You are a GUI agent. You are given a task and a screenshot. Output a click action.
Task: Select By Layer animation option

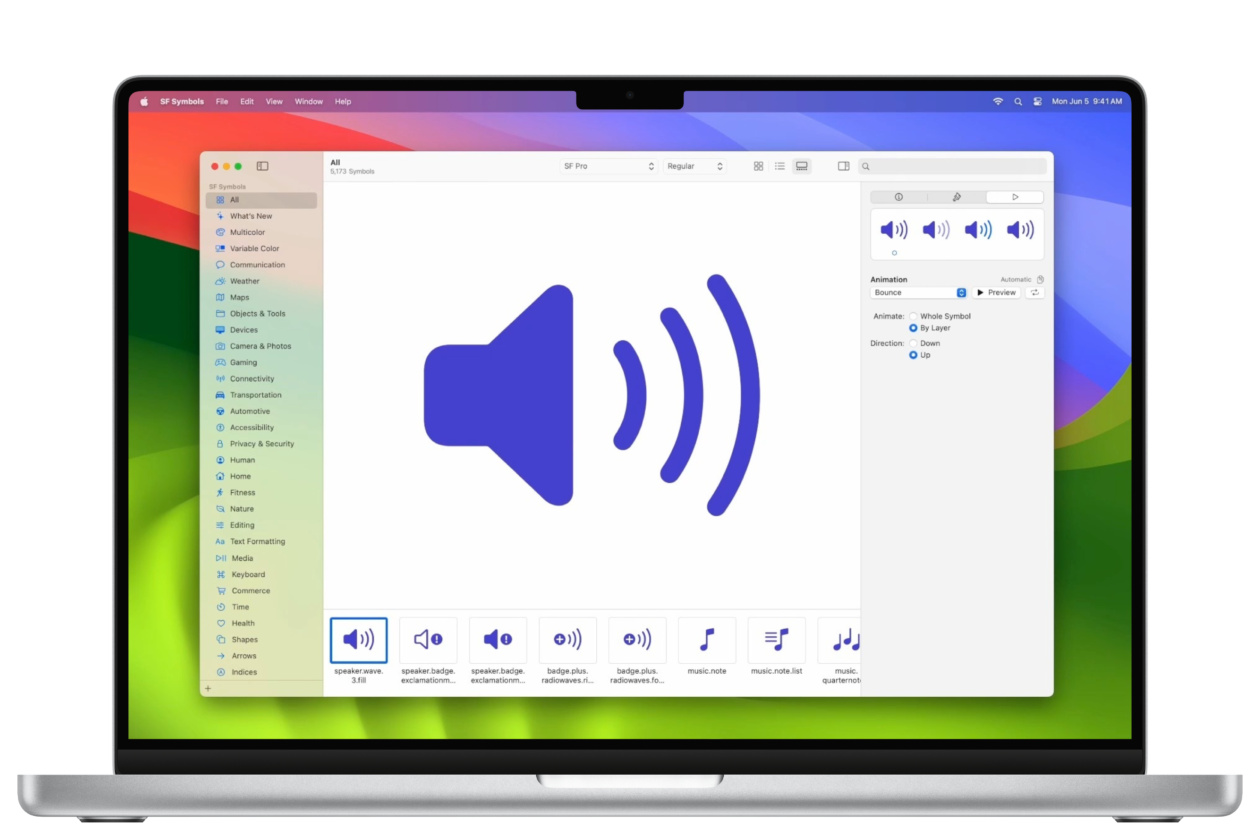[x=913, y=327]
